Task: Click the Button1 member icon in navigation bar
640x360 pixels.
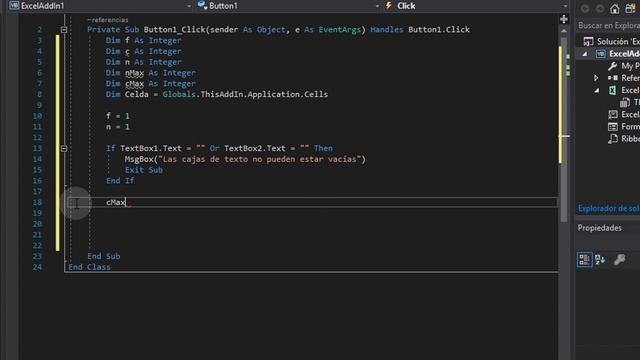Action: click(x=202, y=5)
